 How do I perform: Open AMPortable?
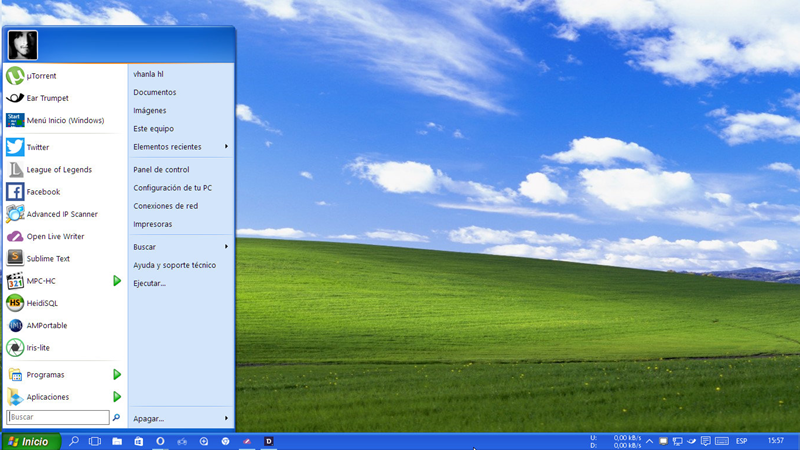pos(65,326)
